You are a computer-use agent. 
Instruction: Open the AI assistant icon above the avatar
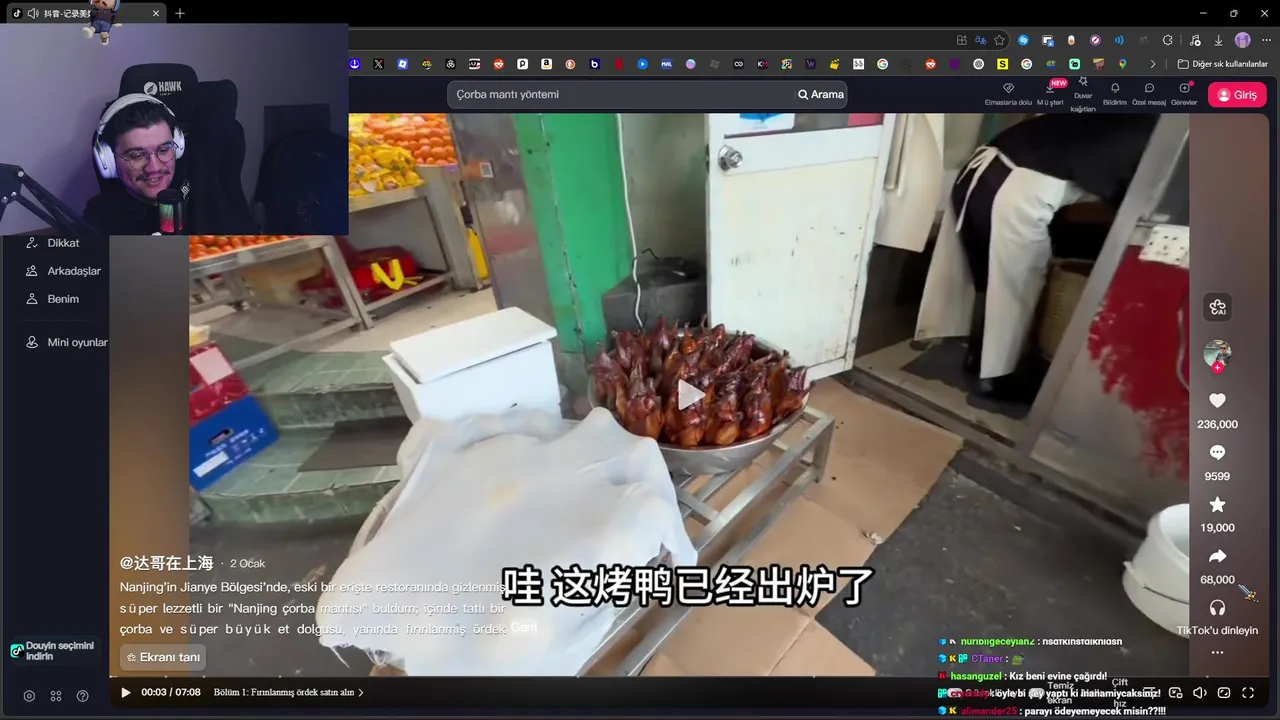(1217, 307)
